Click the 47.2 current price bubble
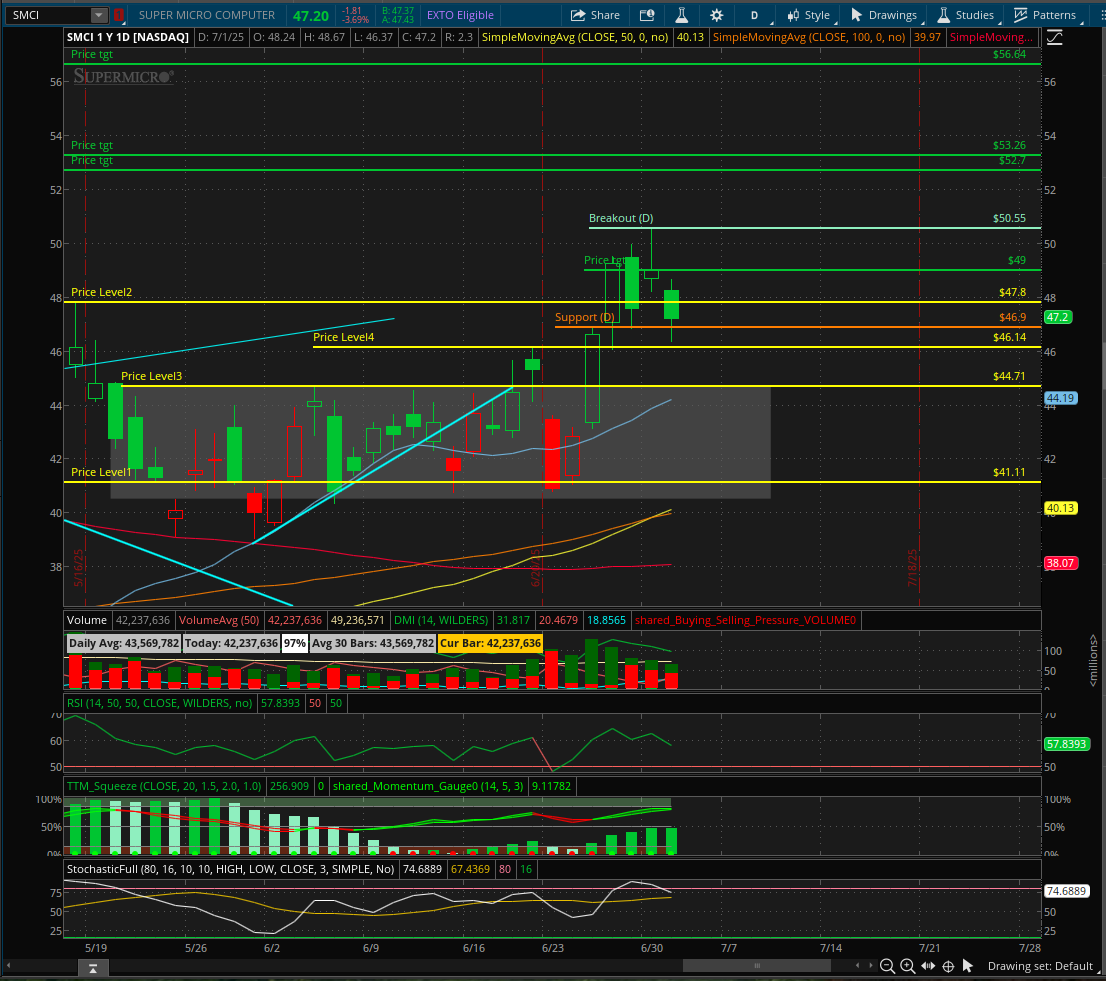The height and width of the screenshot is (981, 1106). pos(1058,317)
